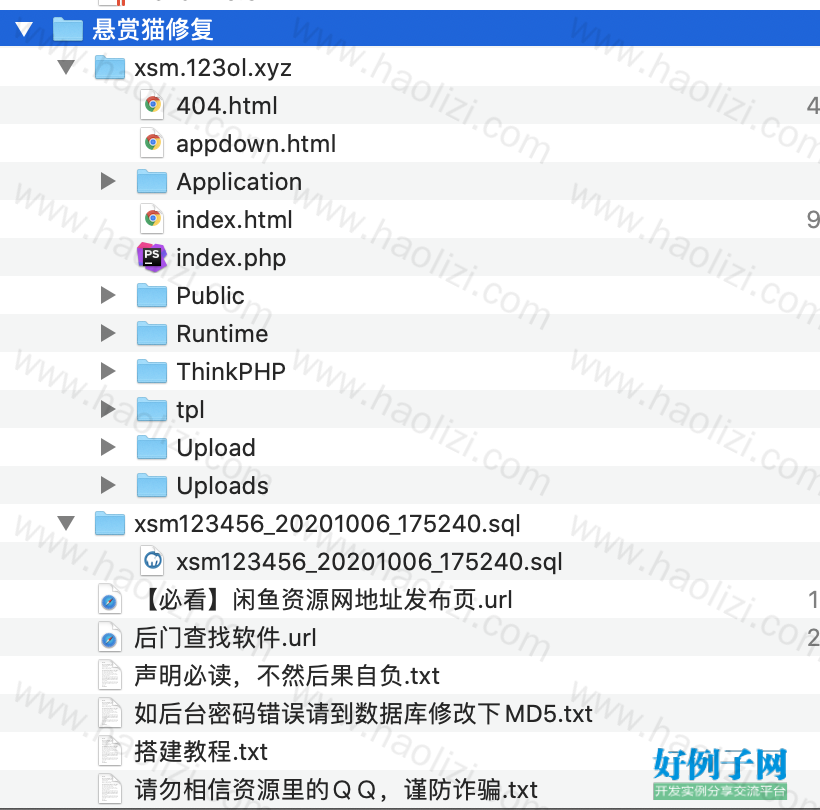Viewport: 820px width, 810px height.
Task: Click the Runtime folder icon
Action: point(152,333)
